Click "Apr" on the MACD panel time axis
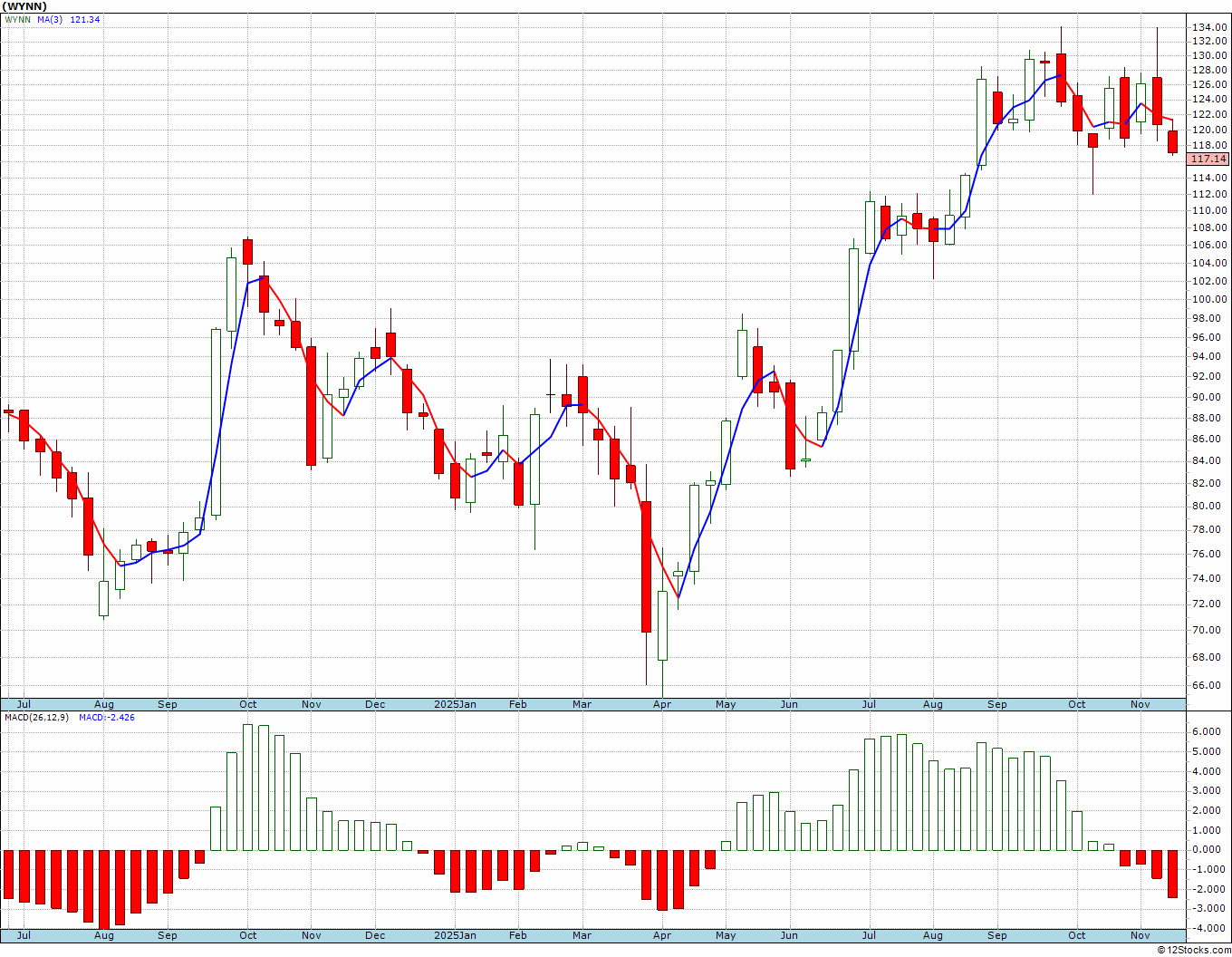Viewport: 1232px width, 957px height. click(x=662, y=935)
